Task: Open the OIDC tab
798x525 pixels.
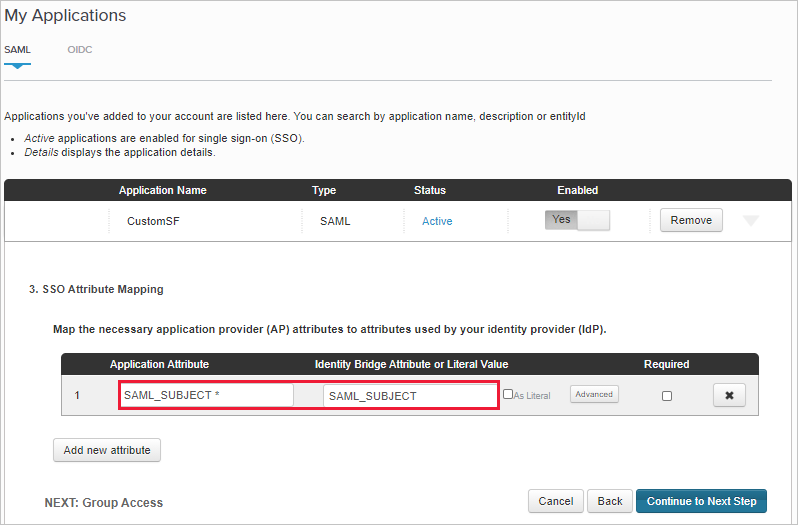Action: point(80,49)
